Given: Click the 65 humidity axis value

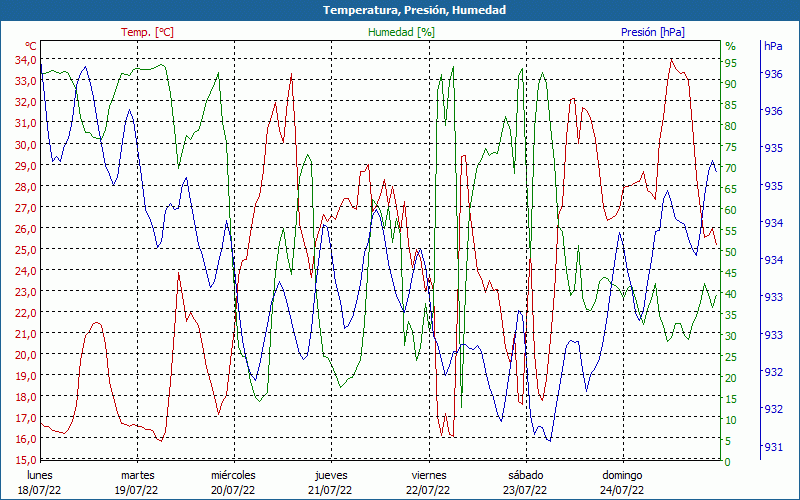Looking at the screenshot, I should click(731, 189).
